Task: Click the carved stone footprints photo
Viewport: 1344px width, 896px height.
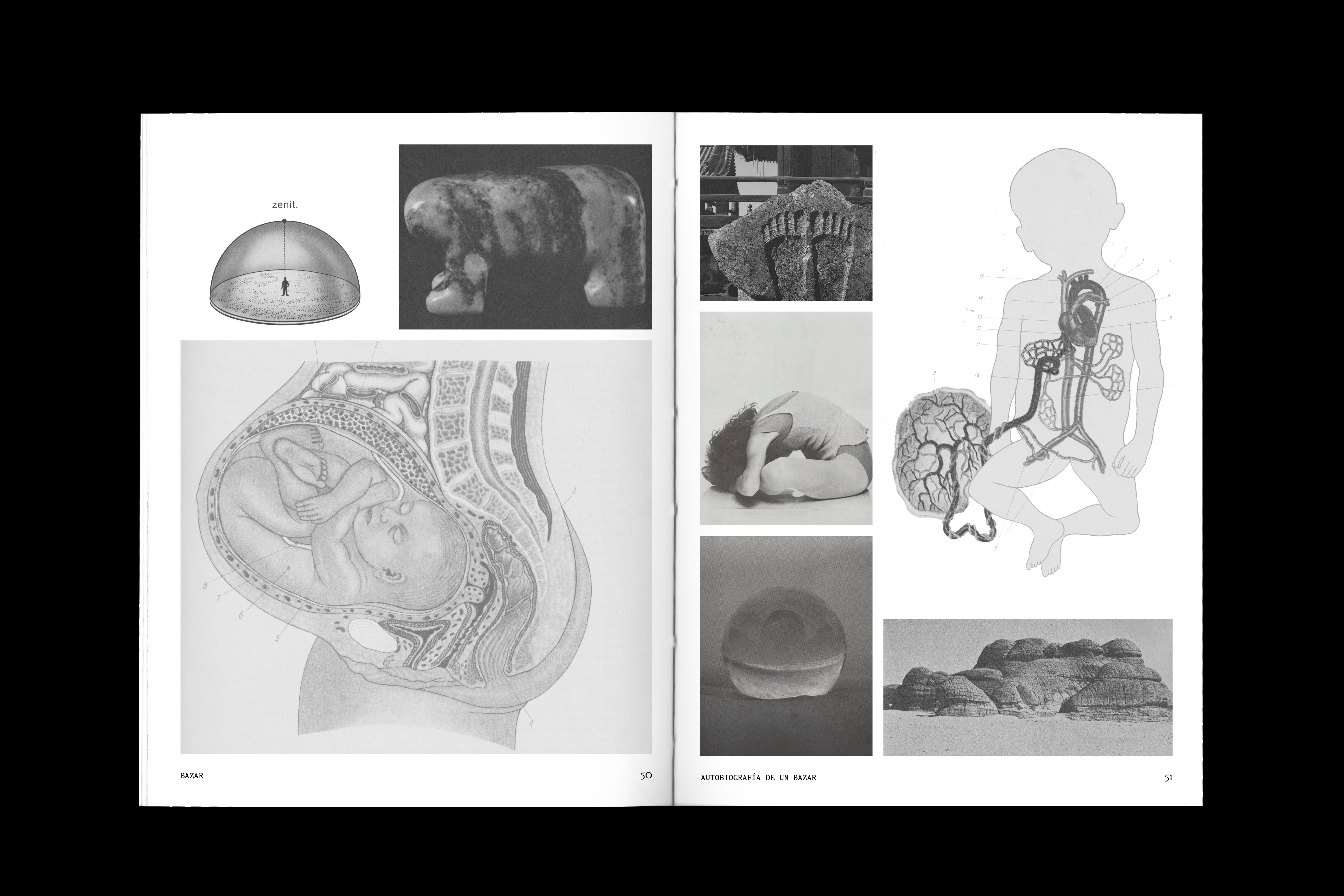Action: [x=786, y=223]
